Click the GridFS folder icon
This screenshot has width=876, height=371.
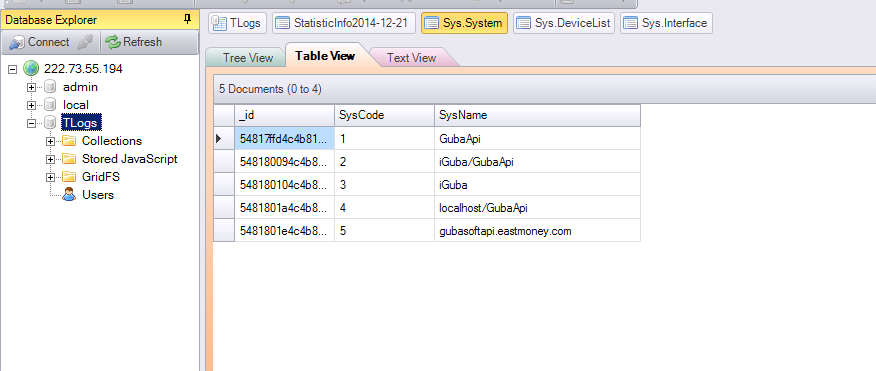click(69, 177)
